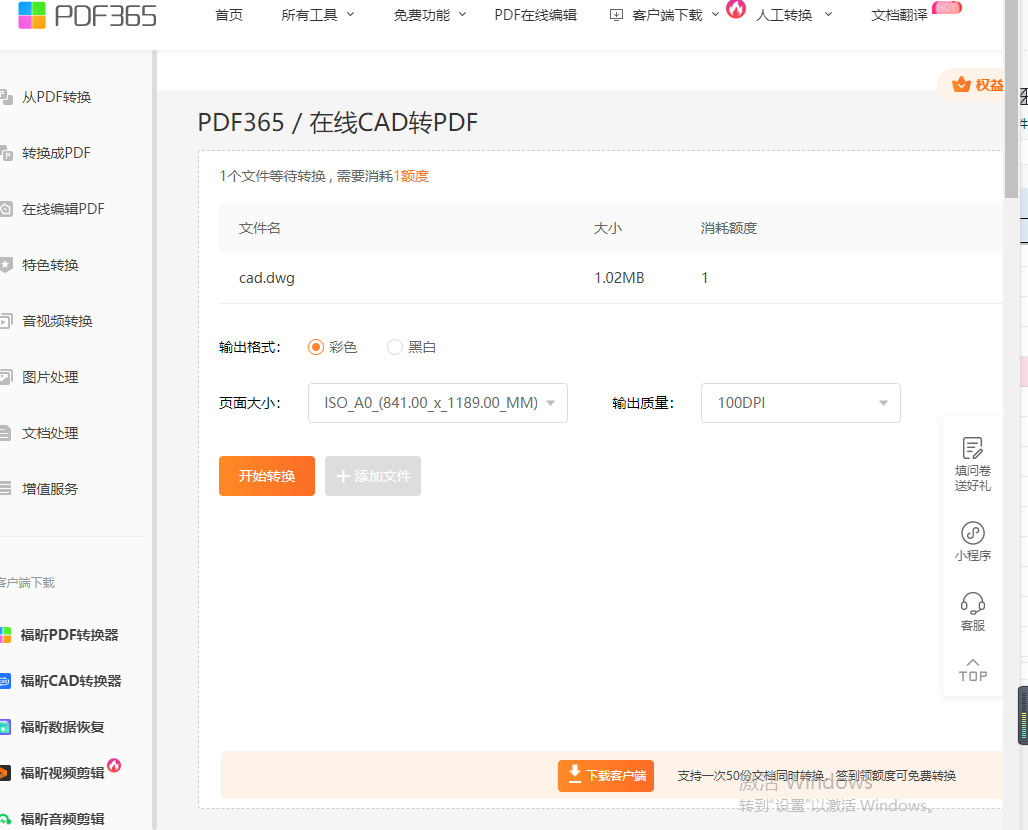Open 福昕音频剪辑 download link
The width and height of the screenshot is (1028, 830).
pos(62,820)
